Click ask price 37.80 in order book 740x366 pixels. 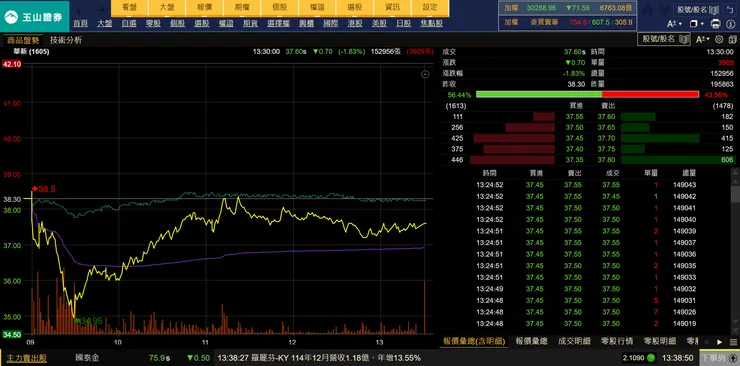pyautogui.click(x=606, y=160)
